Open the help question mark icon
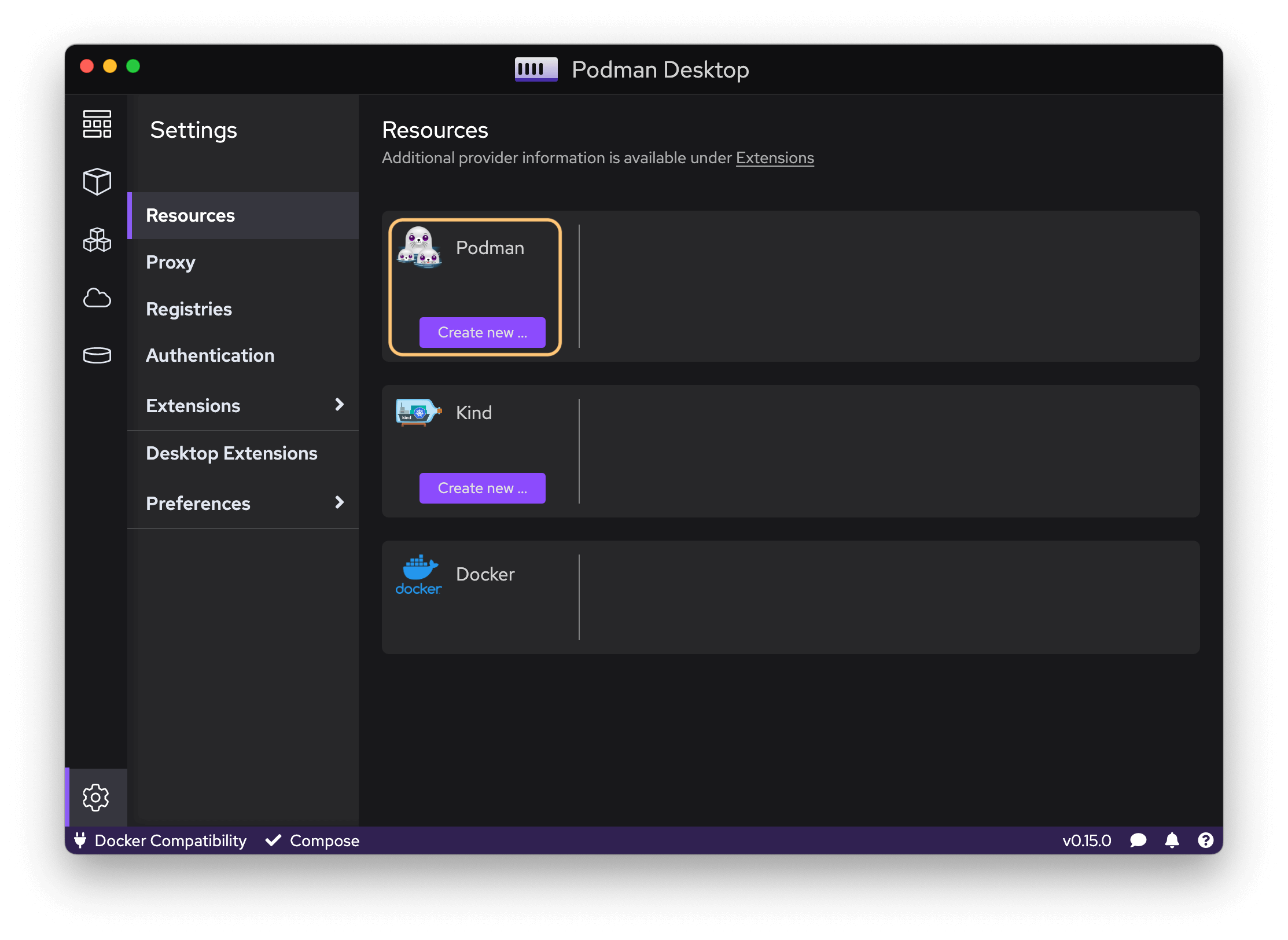The height and width of the screenshot is (940, 1288). pyautogui.click(x=1206, y=840)
